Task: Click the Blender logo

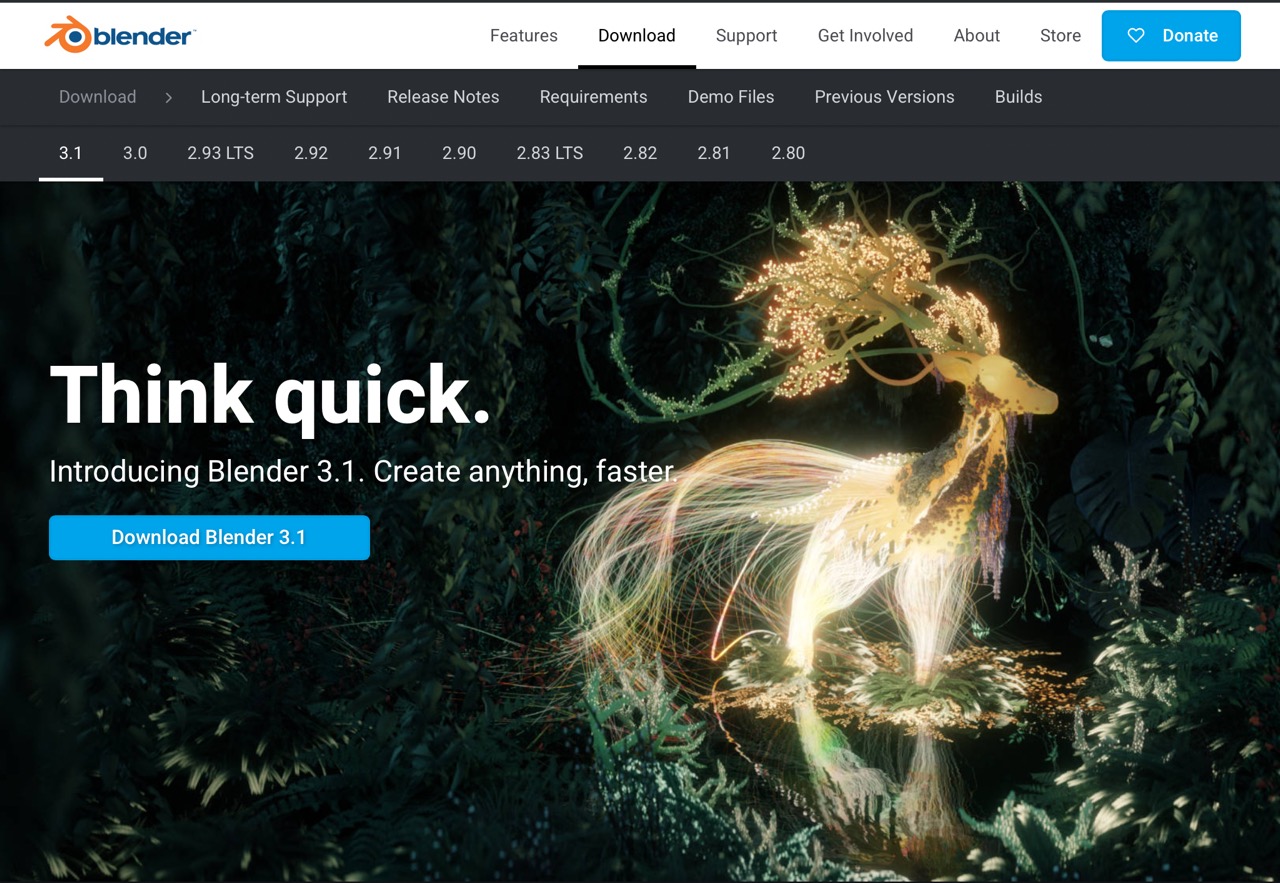Action: pyautogui.click(x=119, y=35)
